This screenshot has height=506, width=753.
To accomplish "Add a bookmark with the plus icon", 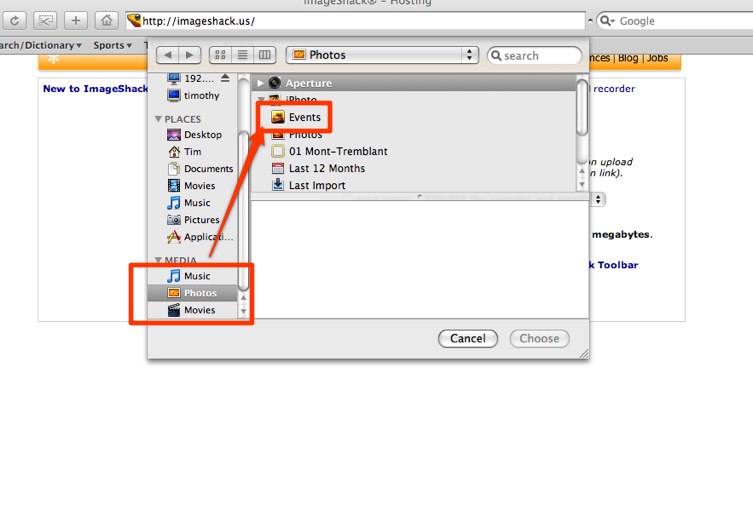I will [x=75, y=21].
